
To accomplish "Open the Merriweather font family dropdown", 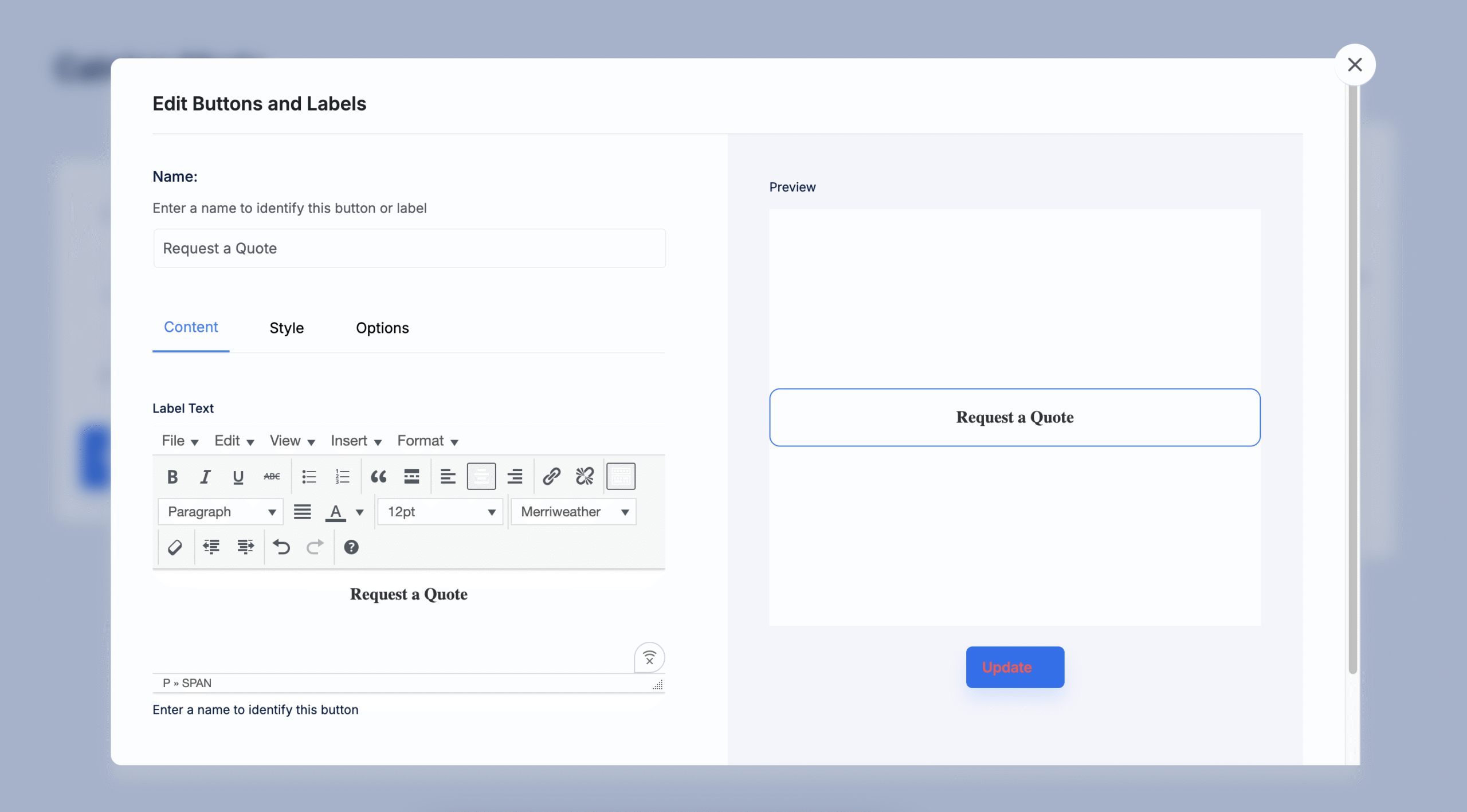I will [x=574, y=512].
